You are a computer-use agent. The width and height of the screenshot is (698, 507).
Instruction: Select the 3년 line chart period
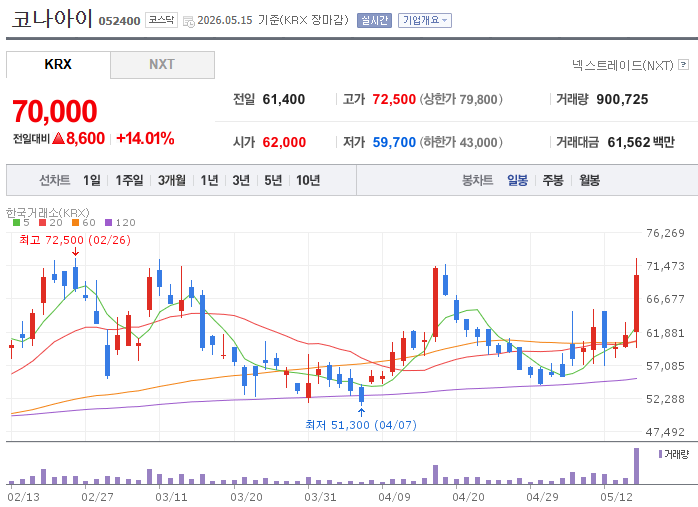pos(241,180)
